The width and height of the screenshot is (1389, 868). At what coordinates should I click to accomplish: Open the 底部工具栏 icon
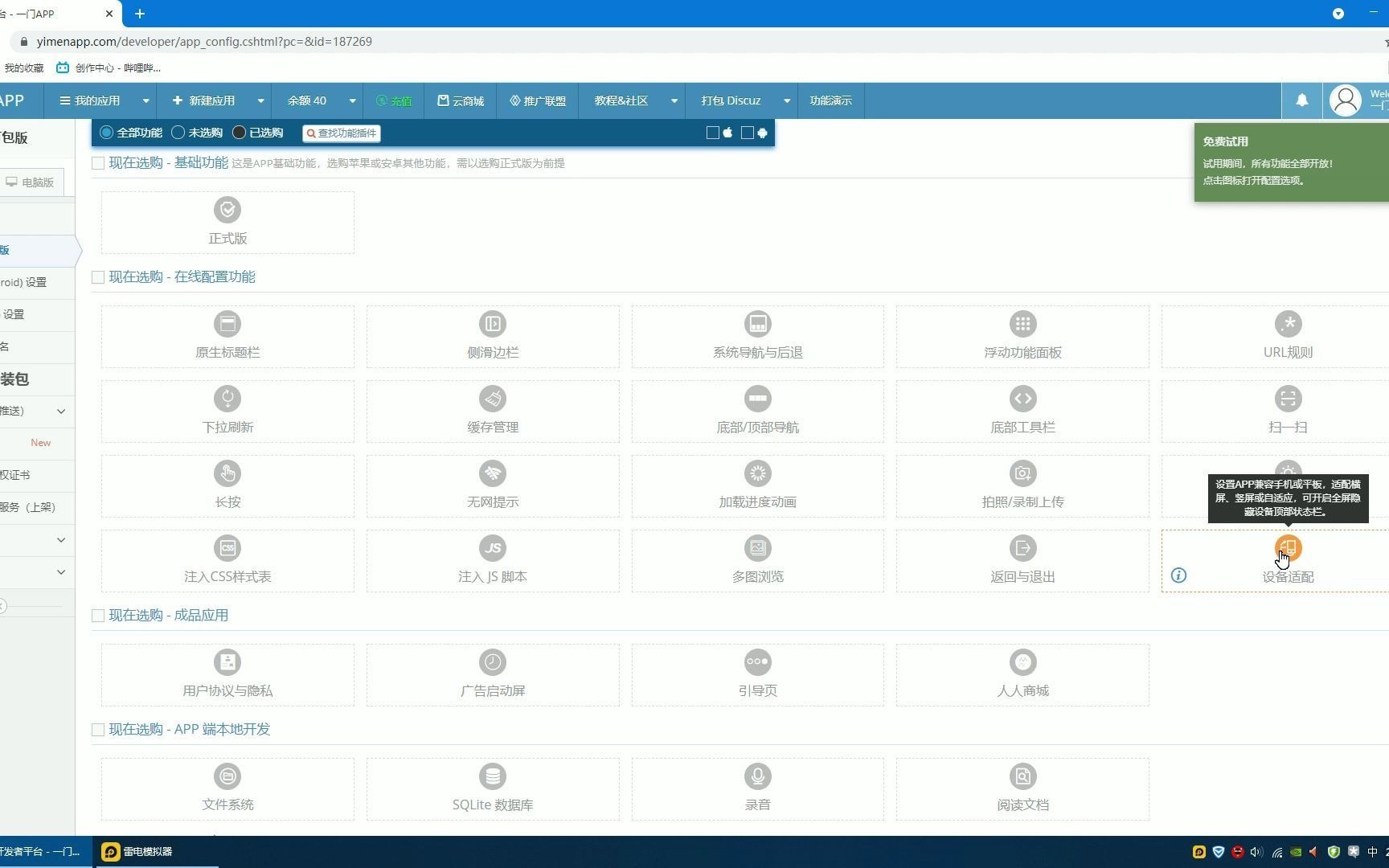click(1022, 399)
